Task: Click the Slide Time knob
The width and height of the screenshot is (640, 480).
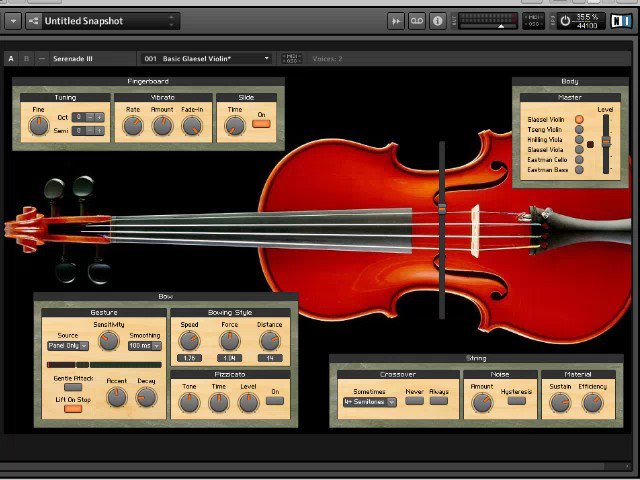Action: coord(235,126)
